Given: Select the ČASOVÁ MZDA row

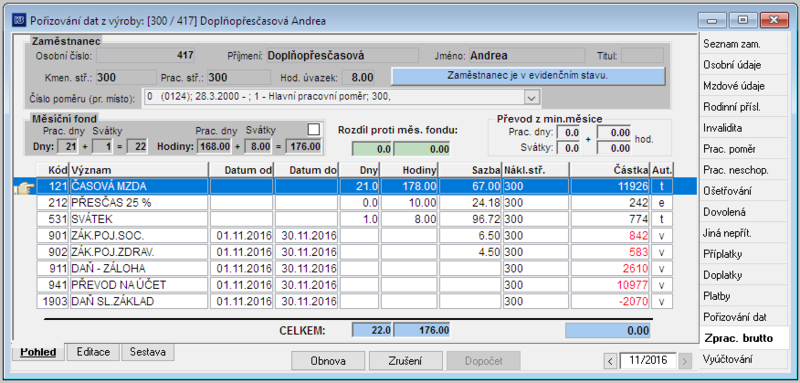Looking at the screenshot, I should coord(356,187).
